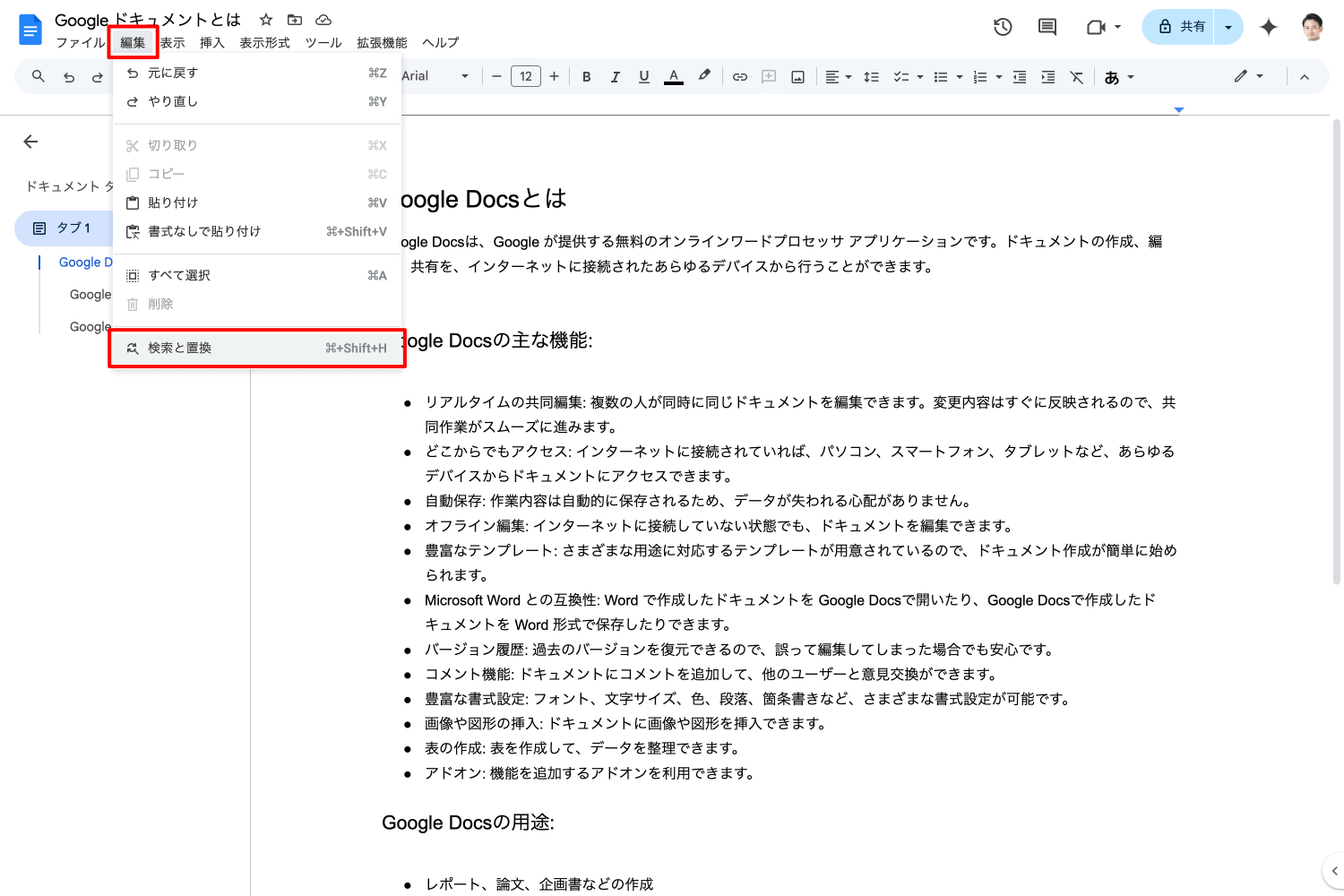This screenshot has width=1344, height=896.
Task: Decrease the indent level
Action: point(1020,77)
